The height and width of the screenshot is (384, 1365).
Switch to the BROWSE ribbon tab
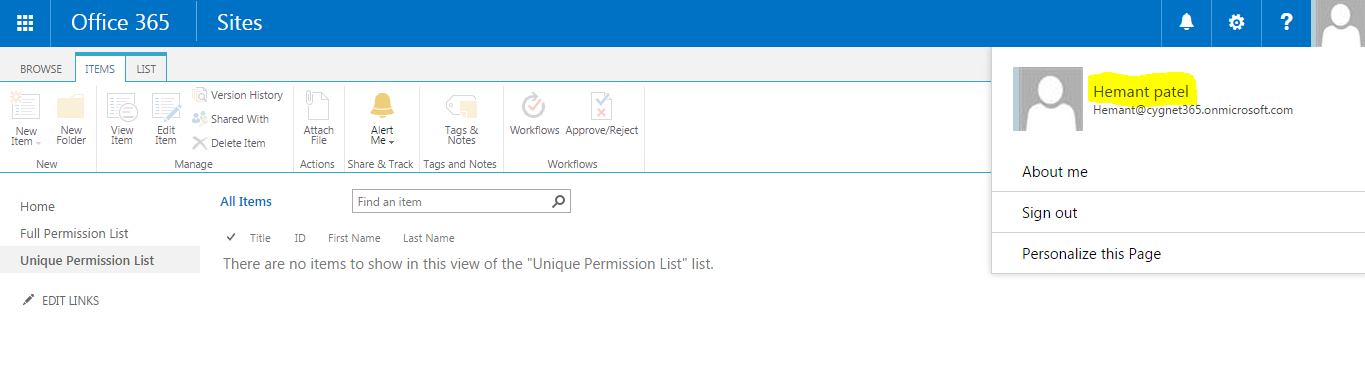(41, 69)
